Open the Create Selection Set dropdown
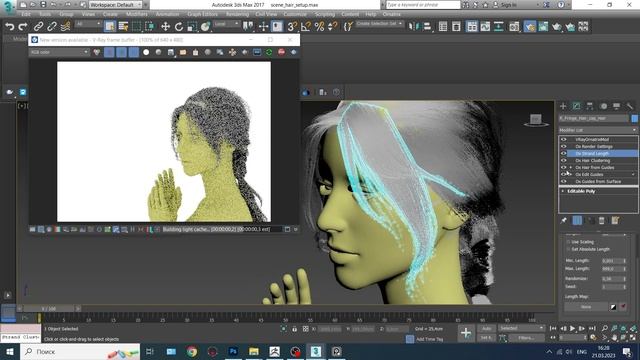Viewport: 640px width, 360px height. (379, 24)
